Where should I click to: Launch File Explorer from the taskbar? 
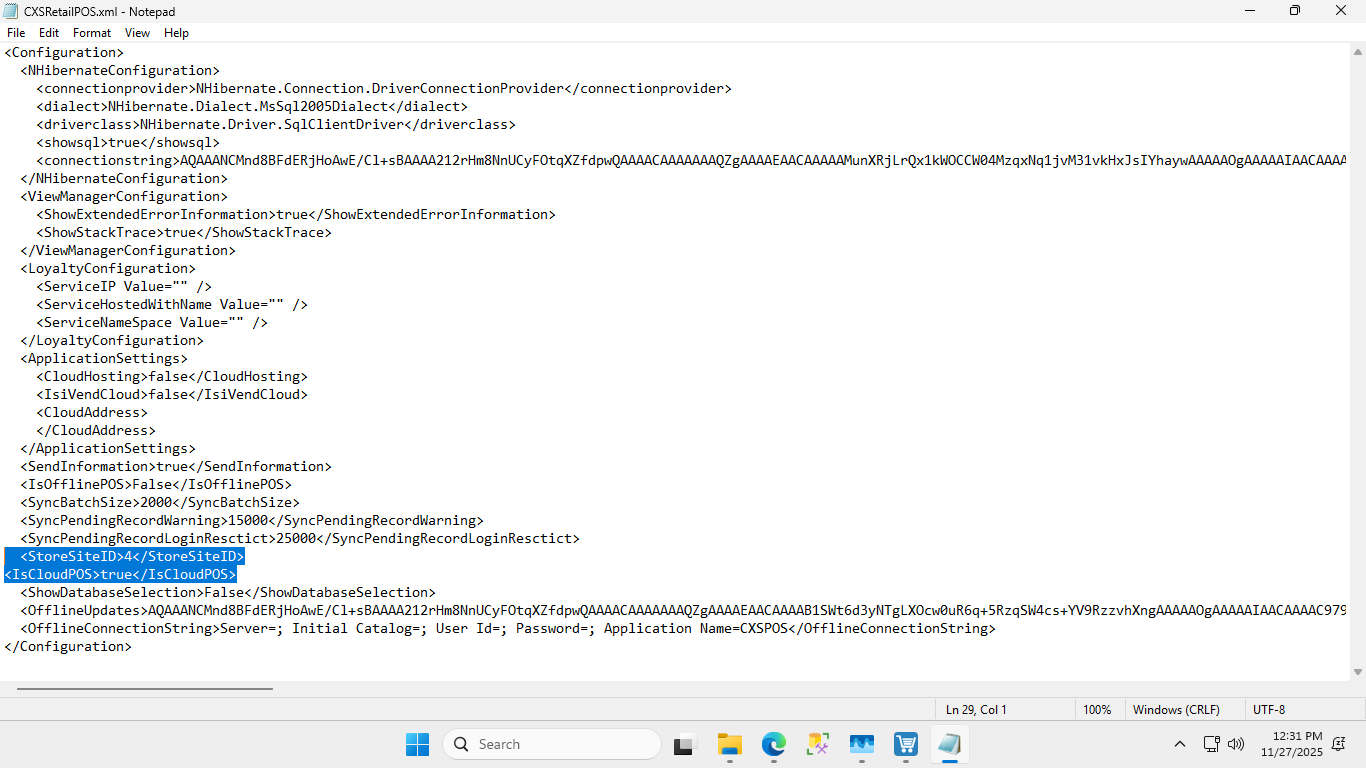(729, 744)
